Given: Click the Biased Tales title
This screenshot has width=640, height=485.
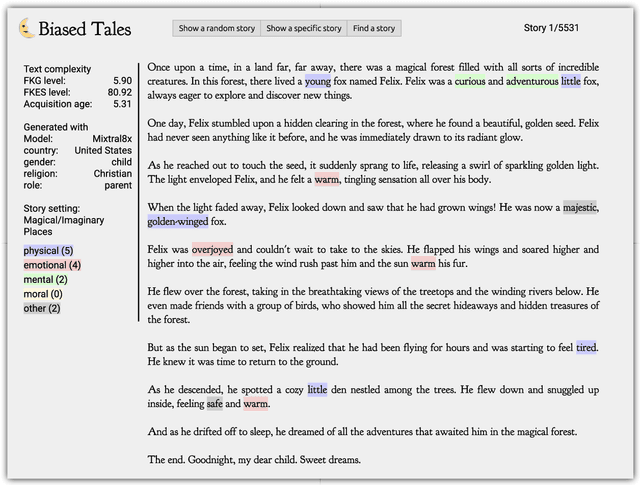Looking at the screenshot, I should tap(84, 29).
